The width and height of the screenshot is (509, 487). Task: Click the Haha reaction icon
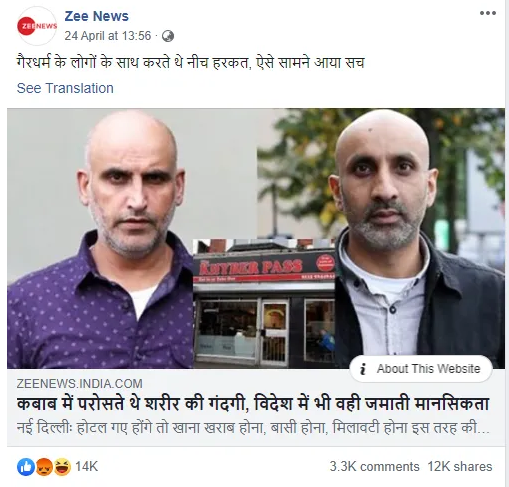click(x=62, y=467)
